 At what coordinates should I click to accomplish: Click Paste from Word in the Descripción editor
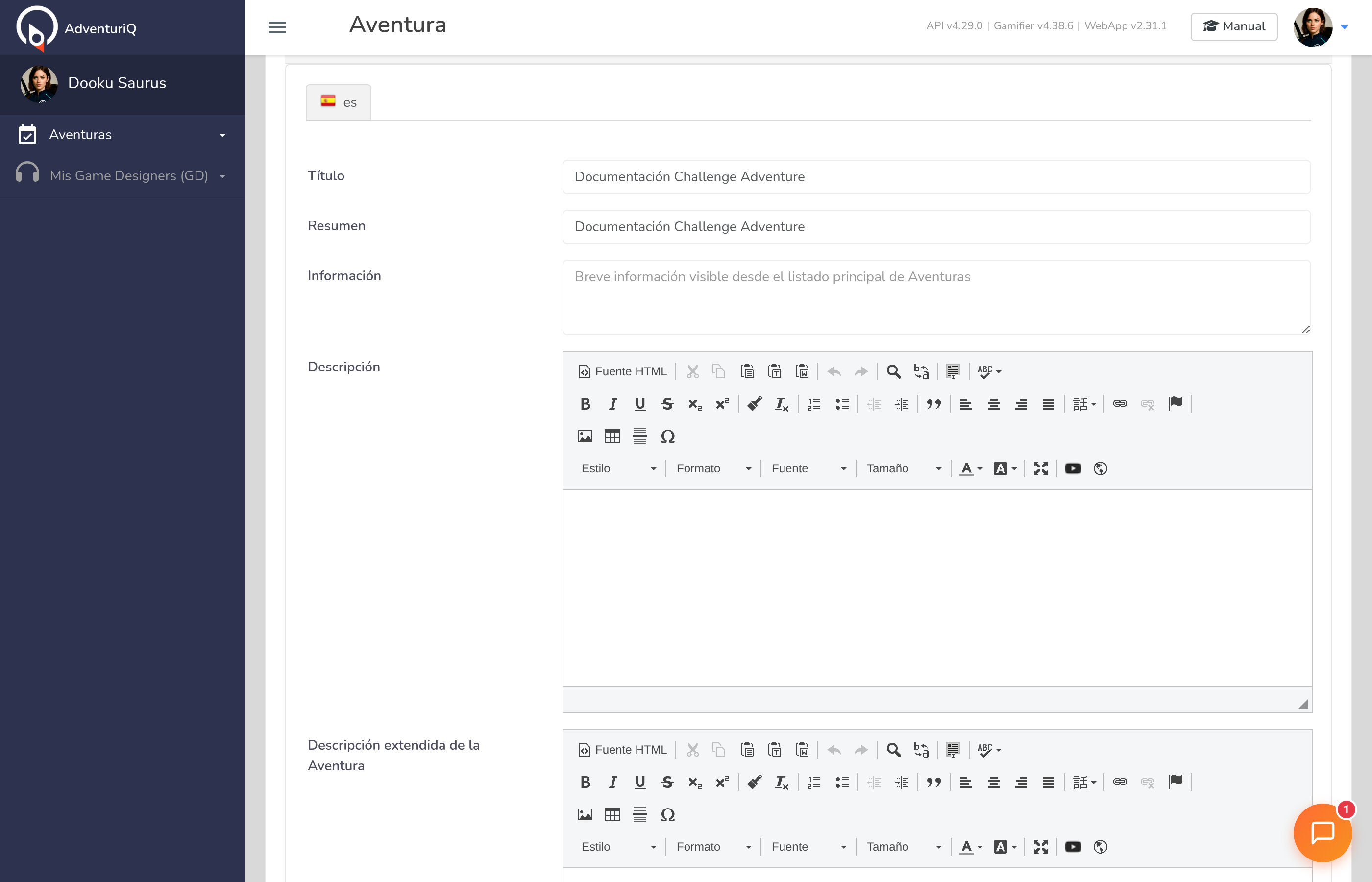pos(802,372)
